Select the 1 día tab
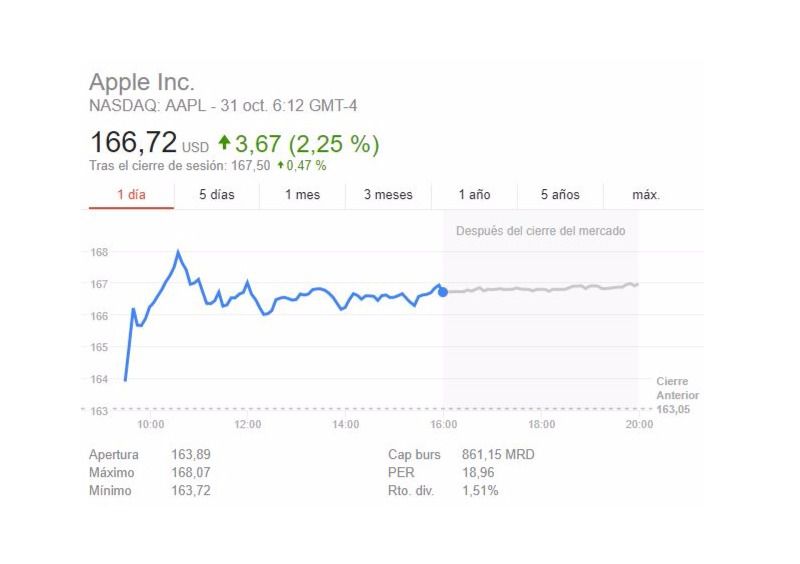800x564 pixels. [131, 195]
